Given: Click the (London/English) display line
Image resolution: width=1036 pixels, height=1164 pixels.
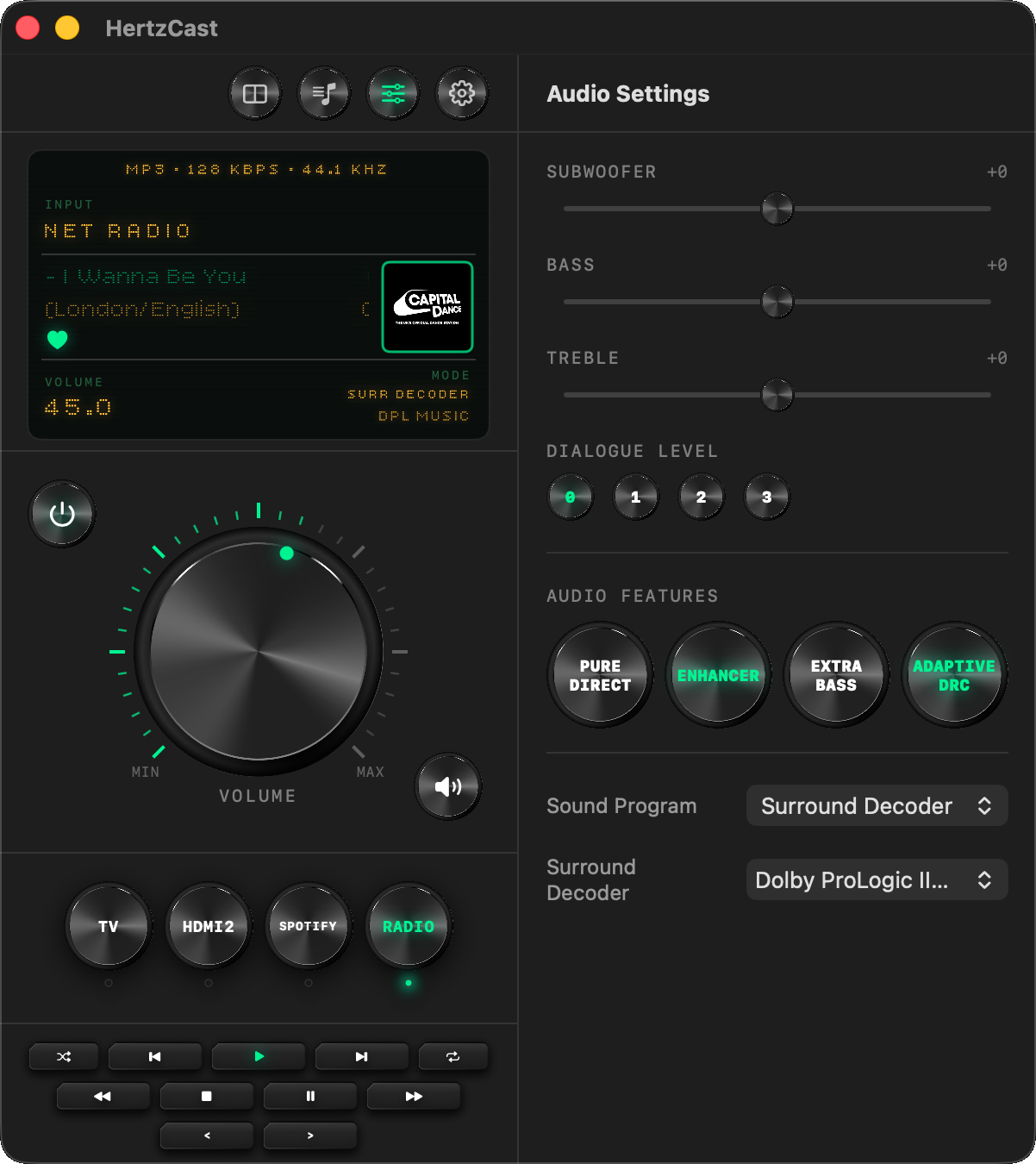Looking at the screenshot, I should pyautogui.click(x=142, y=309).
